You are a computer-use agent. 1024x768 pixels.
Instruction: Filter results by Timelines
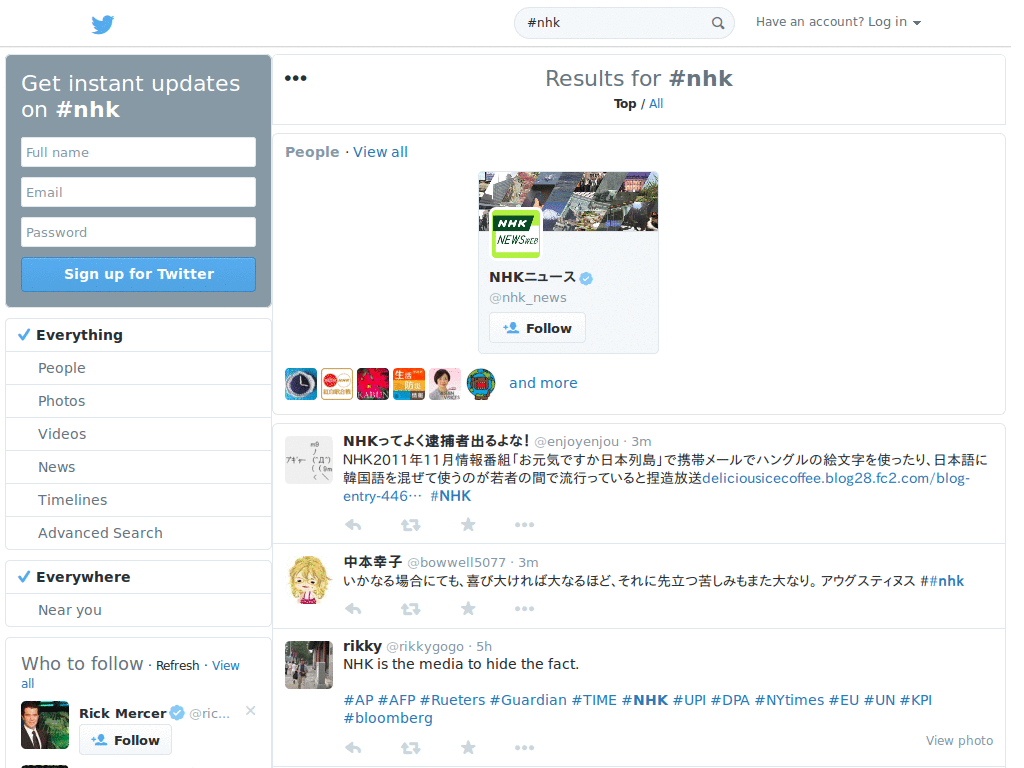138,500
